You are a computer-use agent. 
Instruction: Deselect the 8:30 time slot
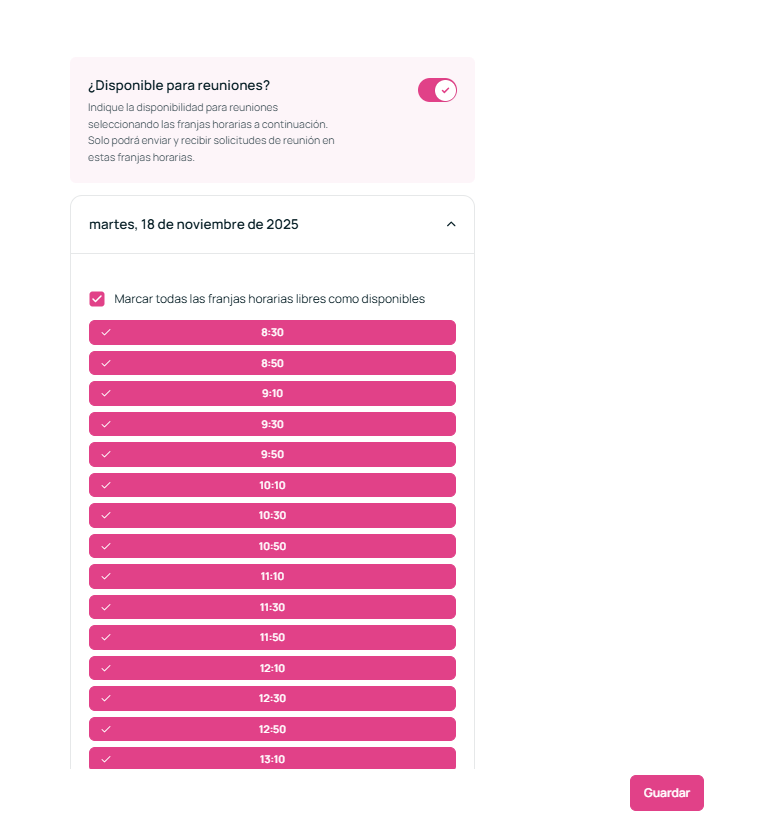[272, 333]
